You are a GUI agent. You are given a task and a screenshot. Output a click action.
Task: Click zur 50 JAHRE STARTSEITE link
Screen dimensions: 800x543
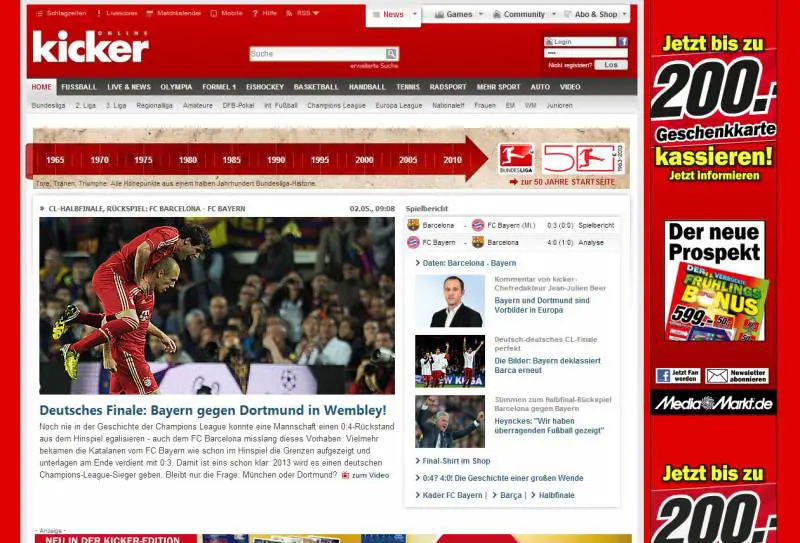tap(563, 182)
